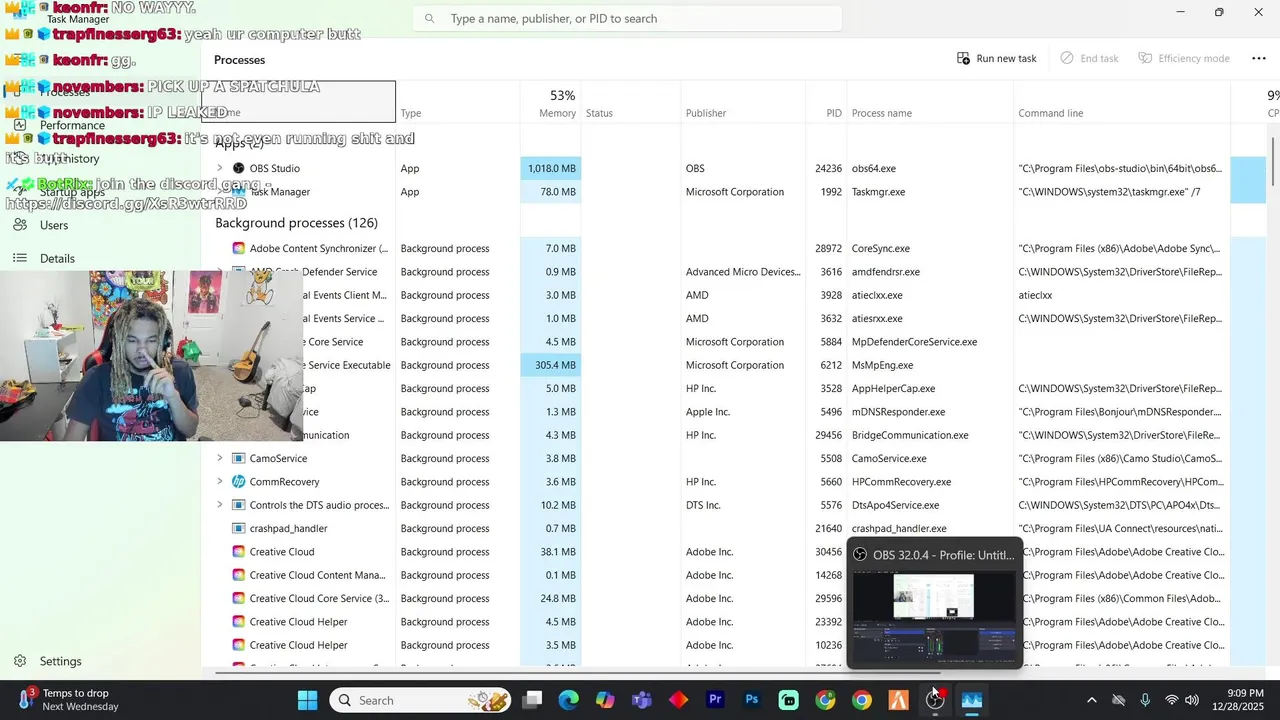This screenshot has height=720, width=1280.
Task: Expand the Controls the DTS audio group
Action: [220, 505]
